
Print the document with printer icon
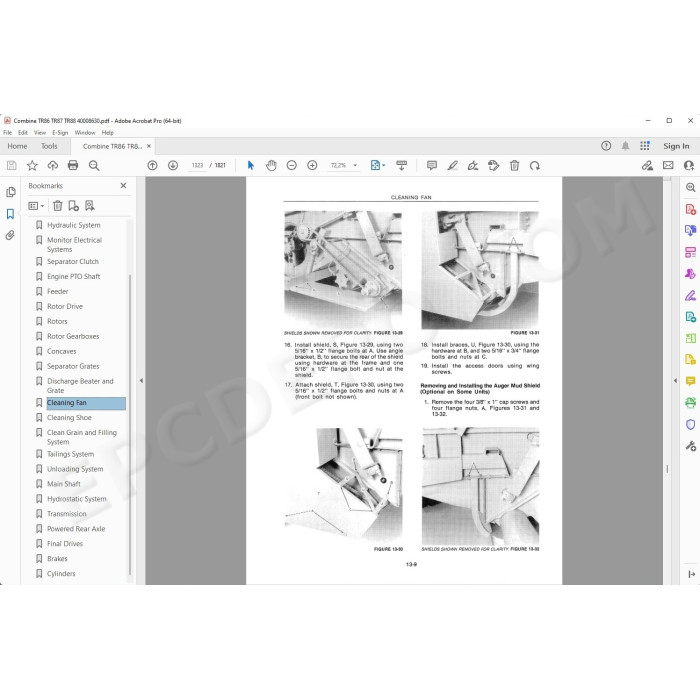point(73,166)
